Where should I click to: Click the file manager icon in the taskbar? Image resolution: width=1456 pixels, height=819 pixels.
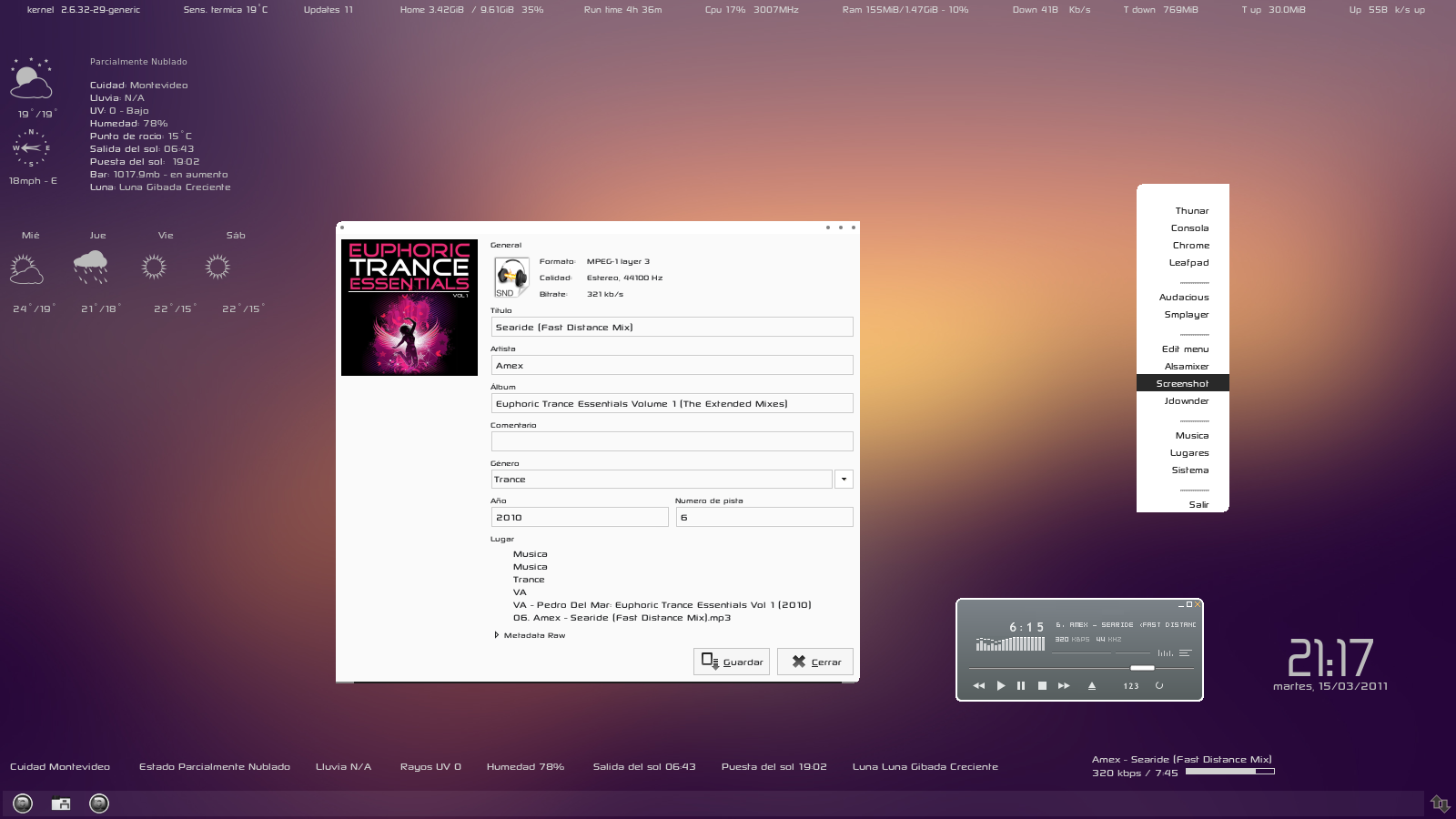(x=61, y=804)
